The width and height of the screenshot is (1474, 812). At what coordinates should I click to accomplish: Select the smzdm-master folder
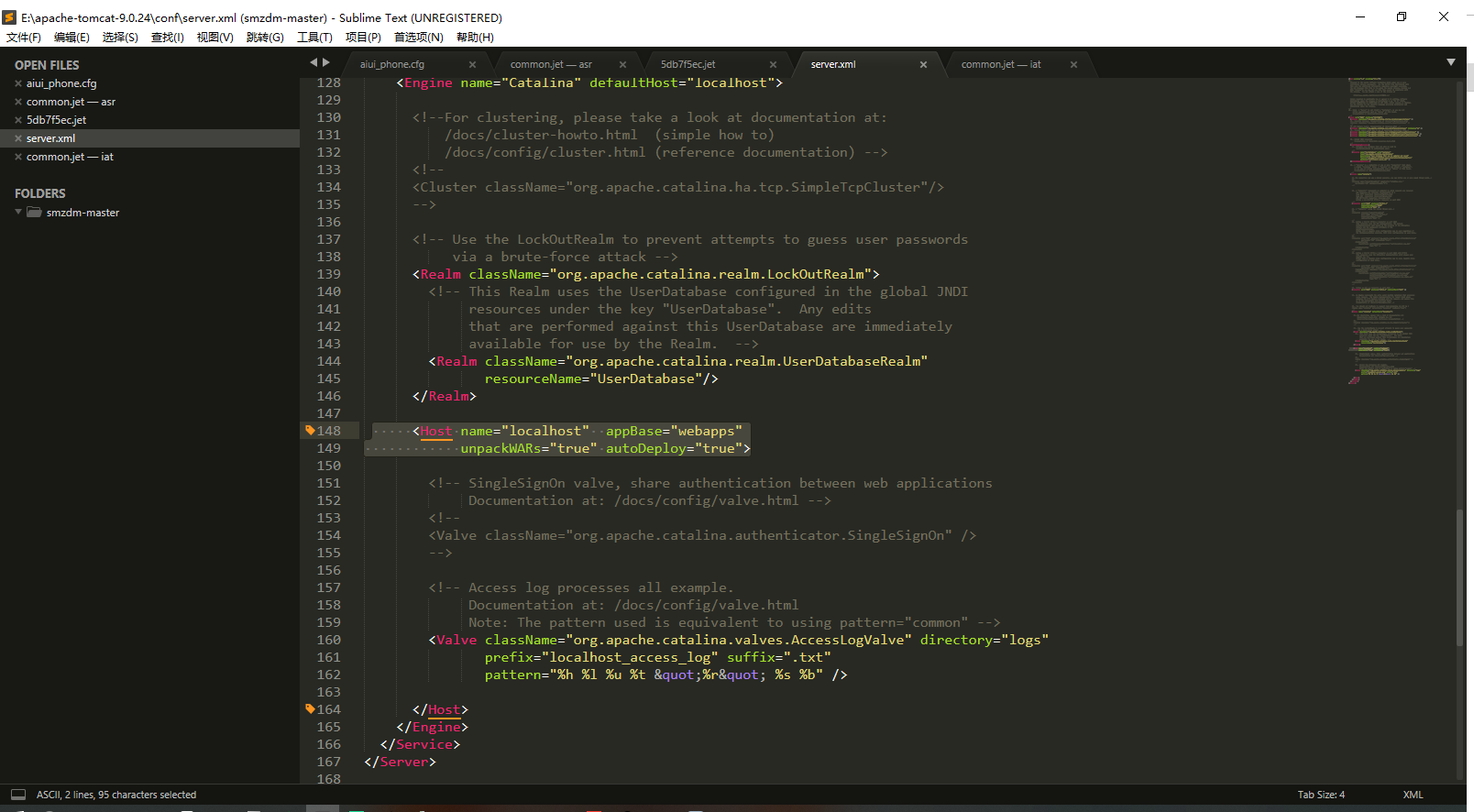82,213
